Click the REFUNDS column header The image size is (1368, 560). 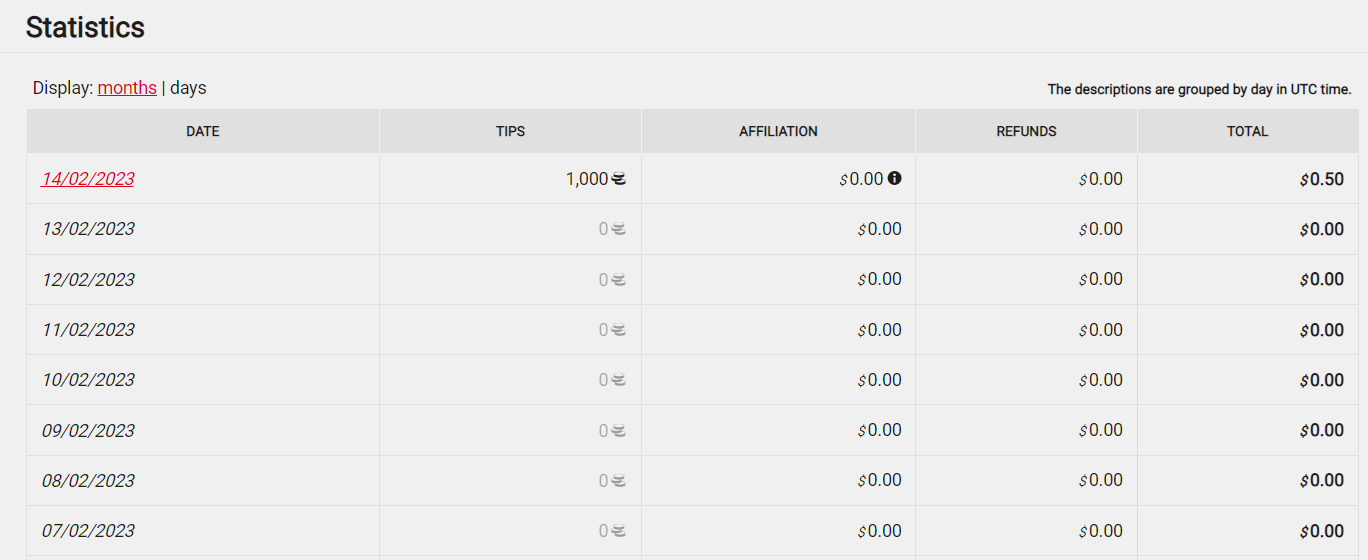click(x=1026, y=131)
